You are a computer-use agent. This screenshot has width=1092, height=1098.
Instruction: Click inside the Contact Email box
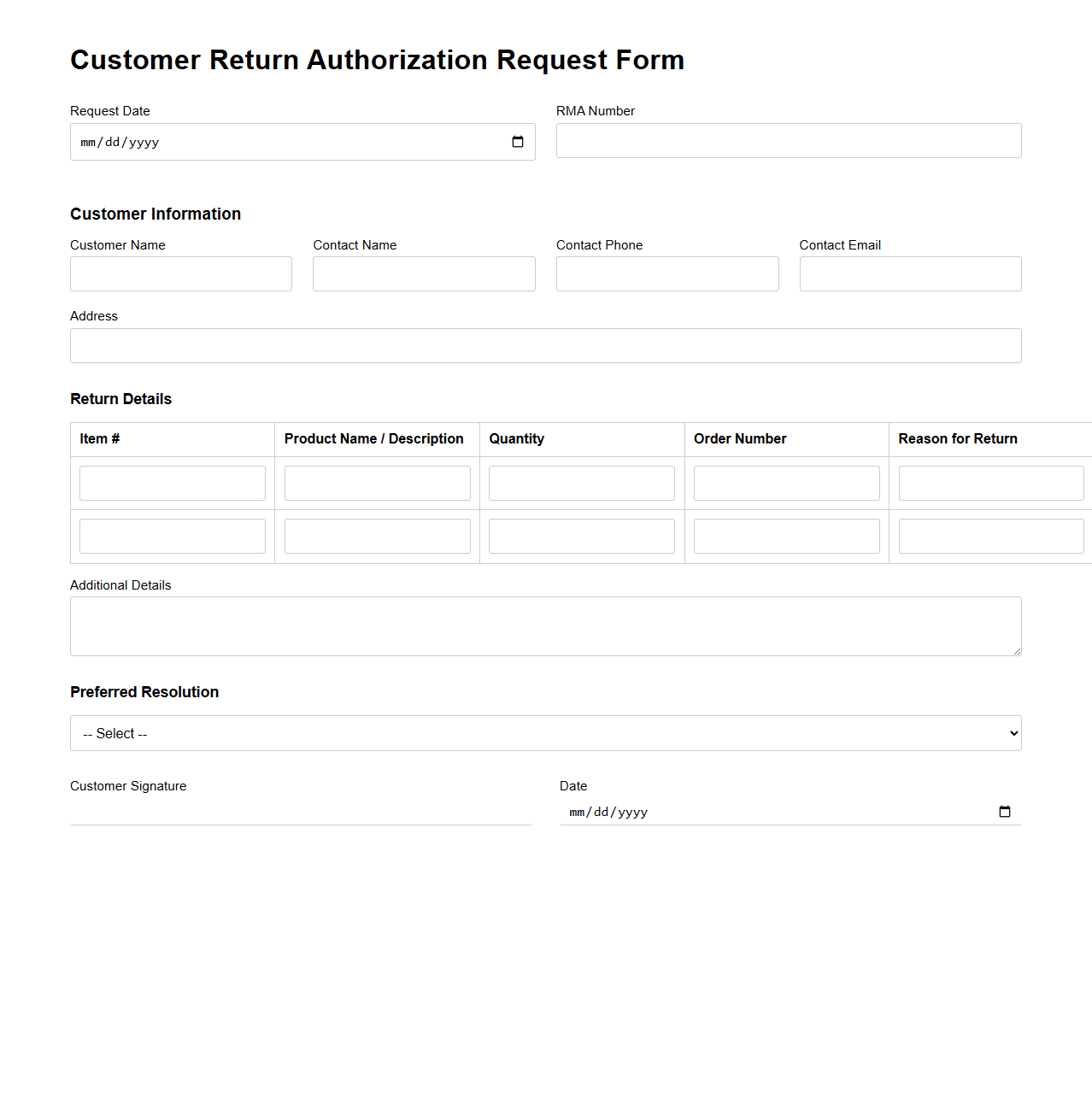pos(909,273)
